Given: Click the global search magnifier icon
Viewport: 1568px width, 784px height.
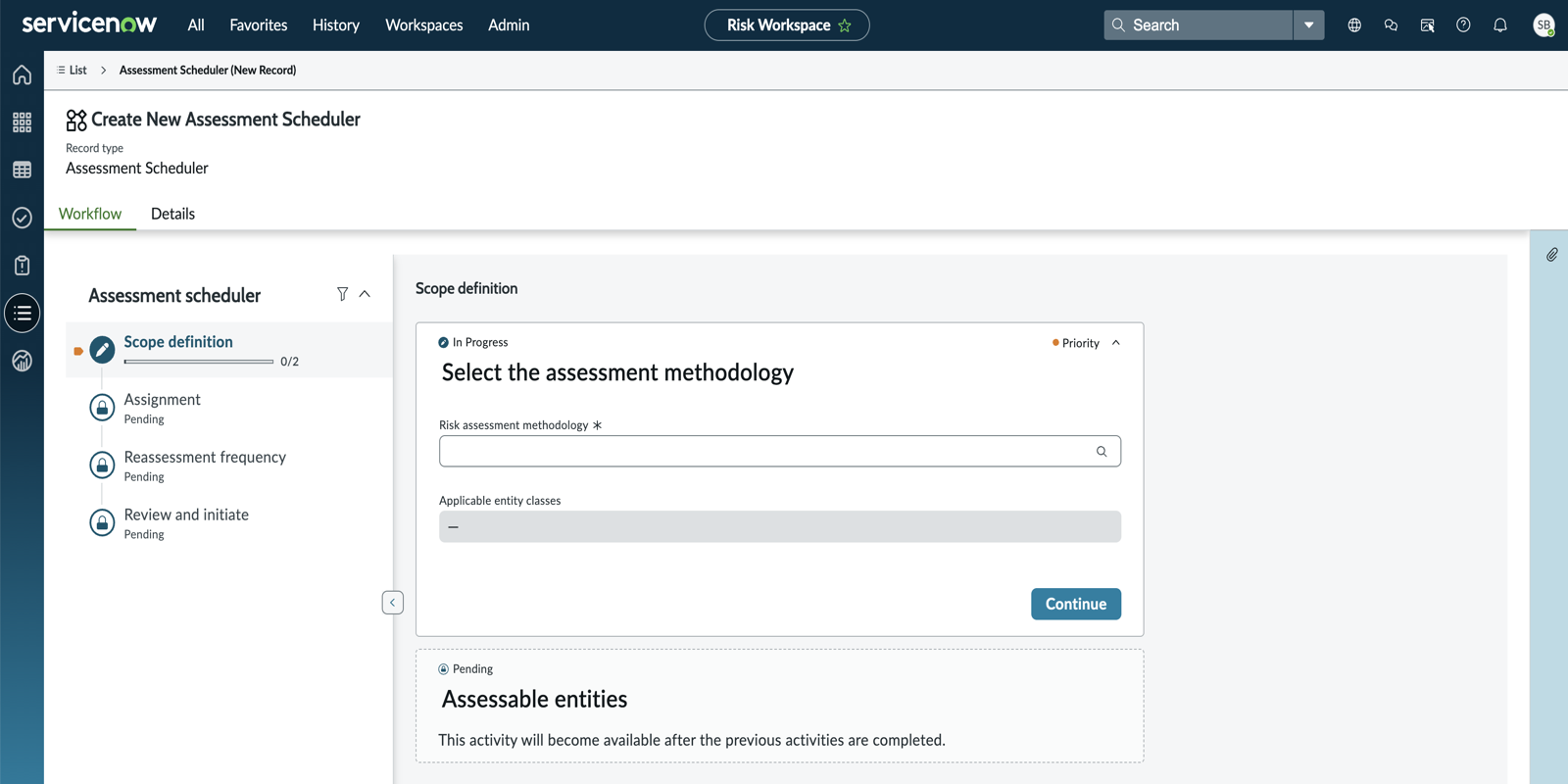Looking at the screenshot, I should tap(1118, 25).
